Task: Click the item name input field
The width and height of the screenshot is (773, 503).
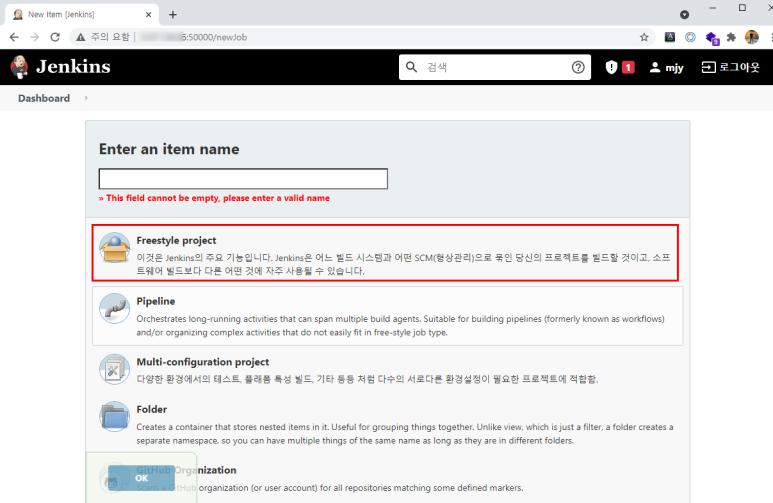Action: (243, 179)
